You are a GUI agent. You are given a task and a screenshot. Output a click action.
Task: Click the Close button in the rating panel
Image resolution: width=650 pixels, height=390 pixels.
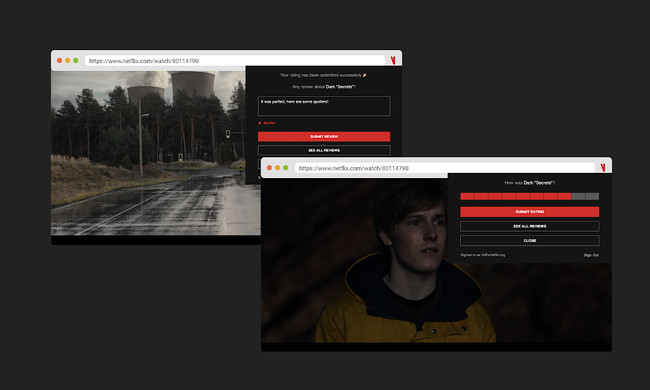tap(529, 240)
